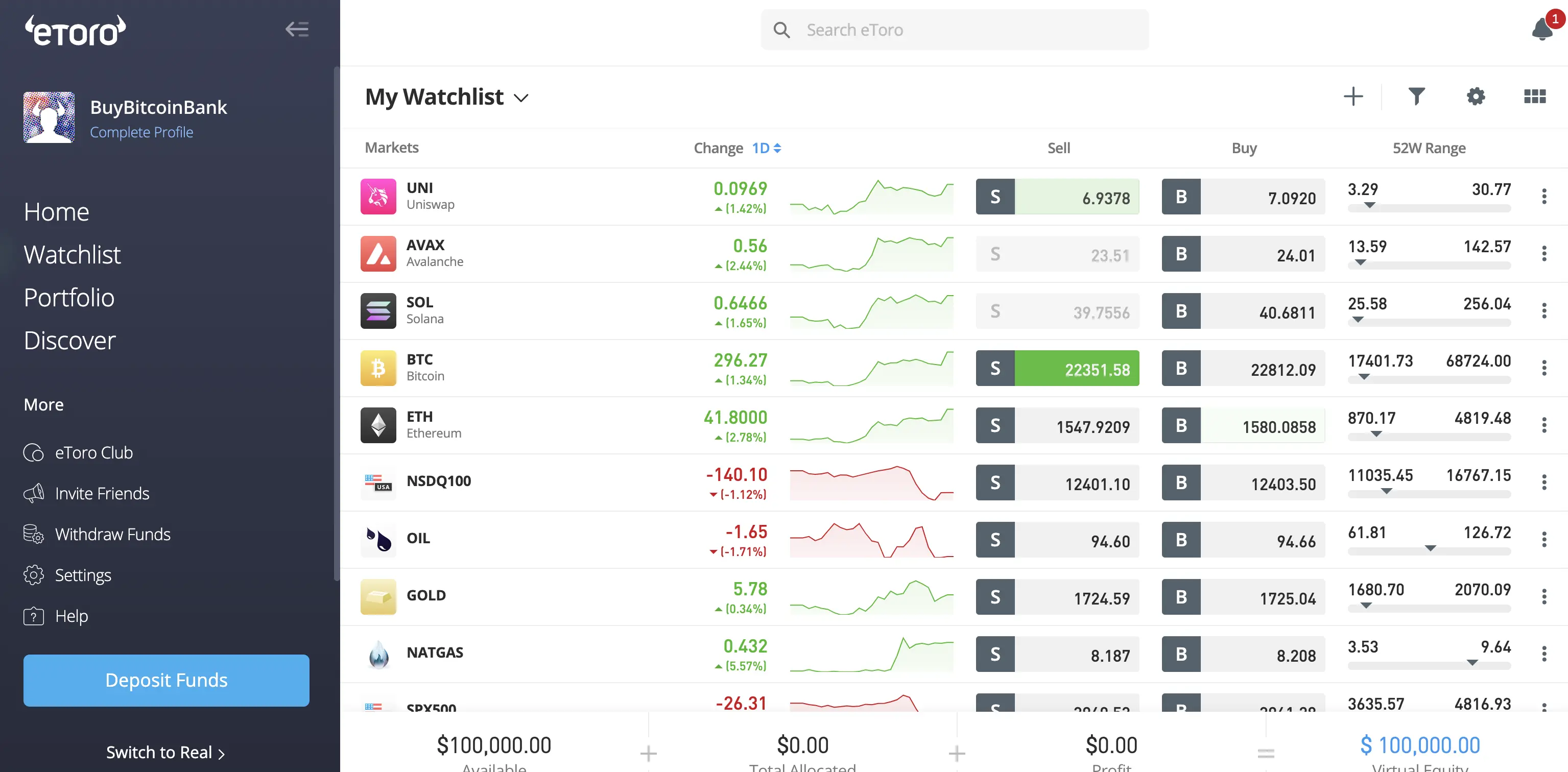Click the Deposit Funds button
Screen dimensions: 1568x772
click(x=166, y=680)
